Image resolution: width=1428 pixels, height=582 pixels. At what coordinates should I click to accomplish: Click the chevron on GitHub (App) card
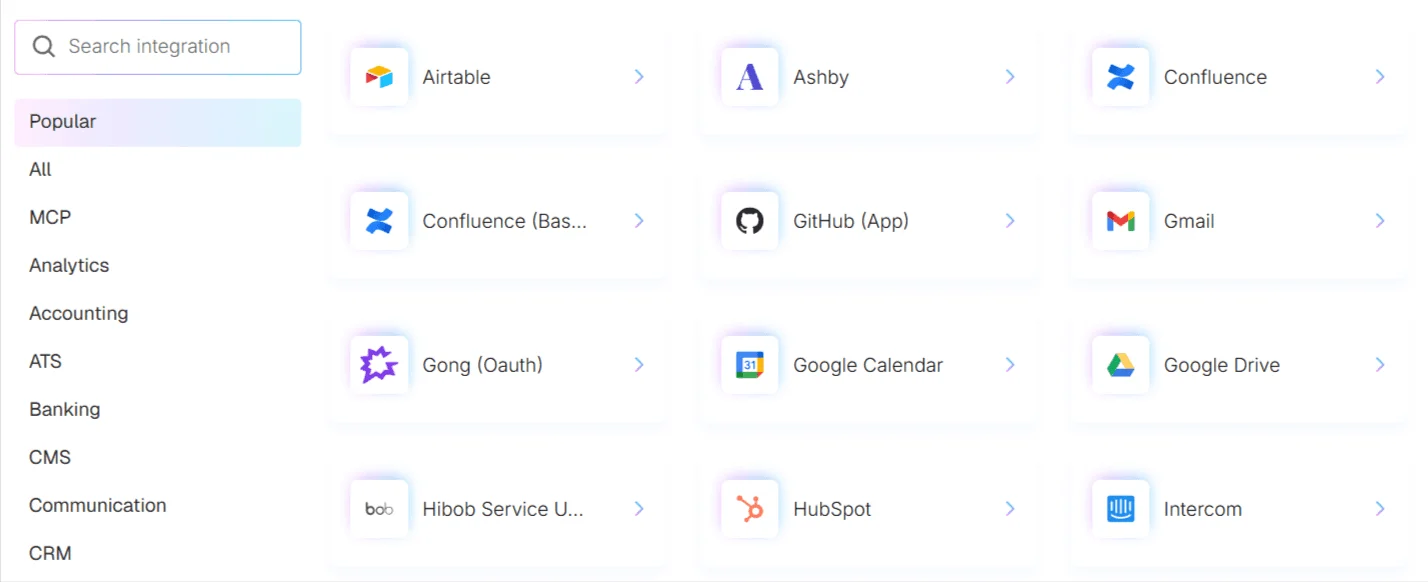point(1010,221)
